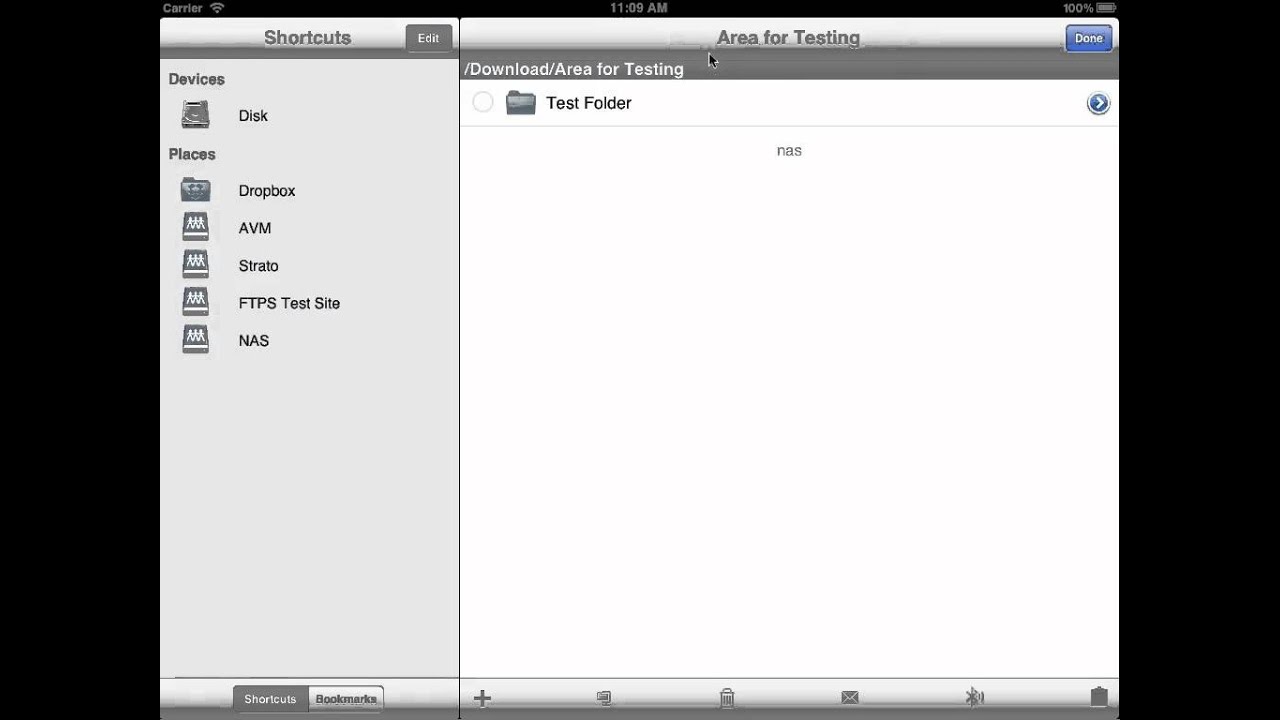The width and height of the screenshot is (1280, 720).
Task: Click the Test Folder folder icon
Action: click(521, 102)
